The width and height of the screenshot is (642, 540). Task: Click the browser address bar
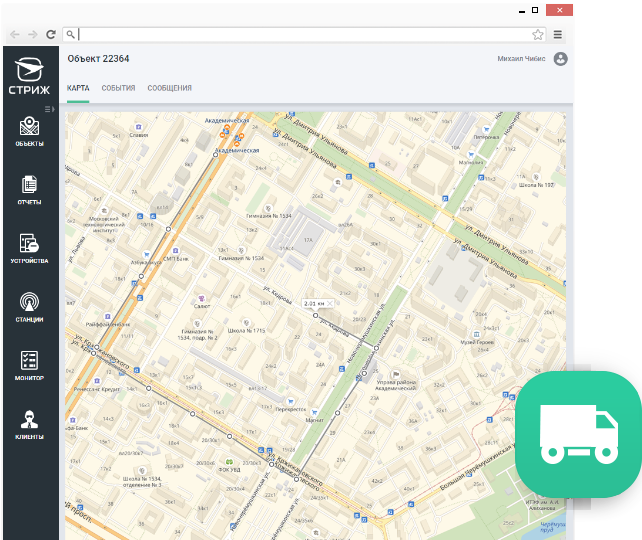click(300, 34)
